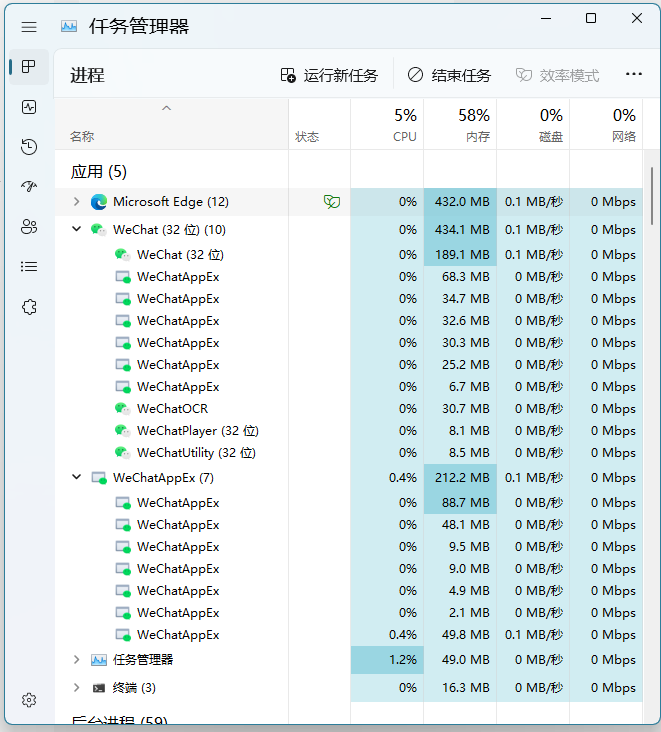Screen dimensions: 661x732
Task: Click the 应用 (5) section heading
Action: [98, 172]
